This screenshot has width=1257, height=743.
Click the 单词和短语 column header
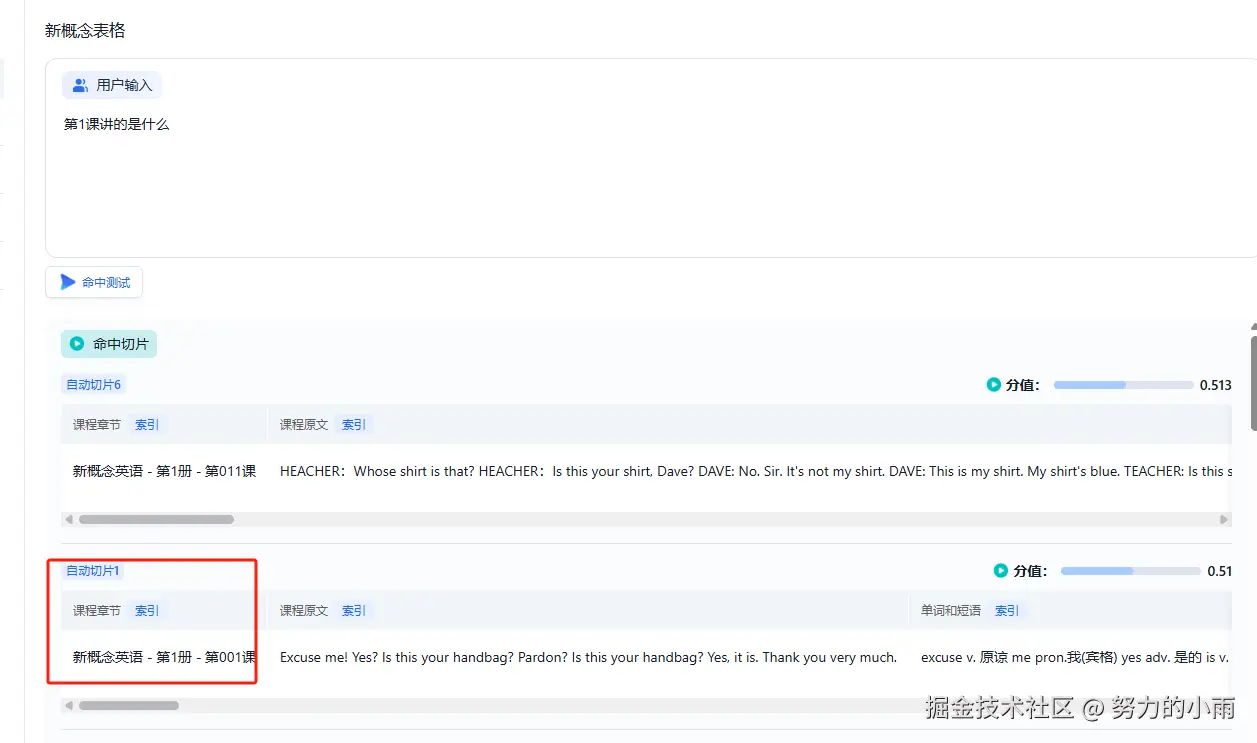tap(951, 611)
